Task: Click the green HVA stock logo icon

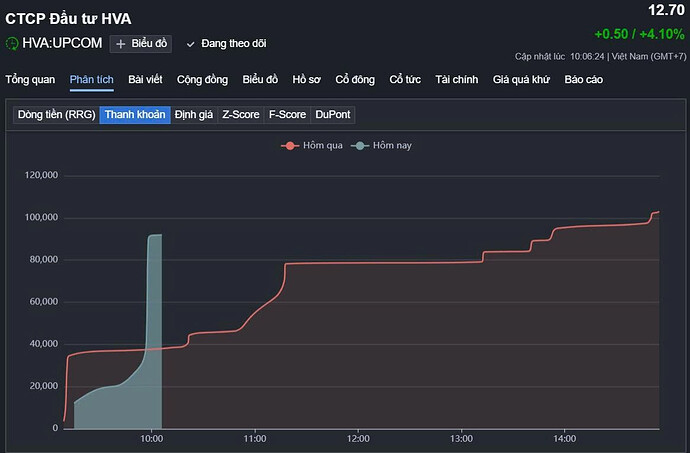Action: [12, 44]
